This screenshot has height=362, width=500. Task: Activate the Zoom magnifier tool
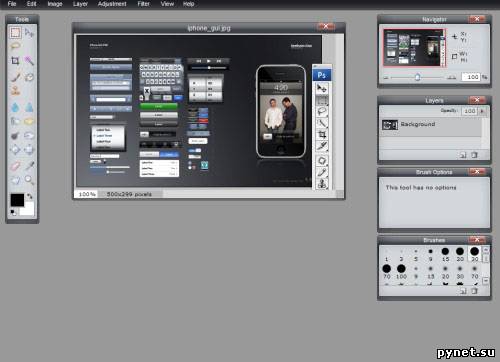click(x=29, y=180)
